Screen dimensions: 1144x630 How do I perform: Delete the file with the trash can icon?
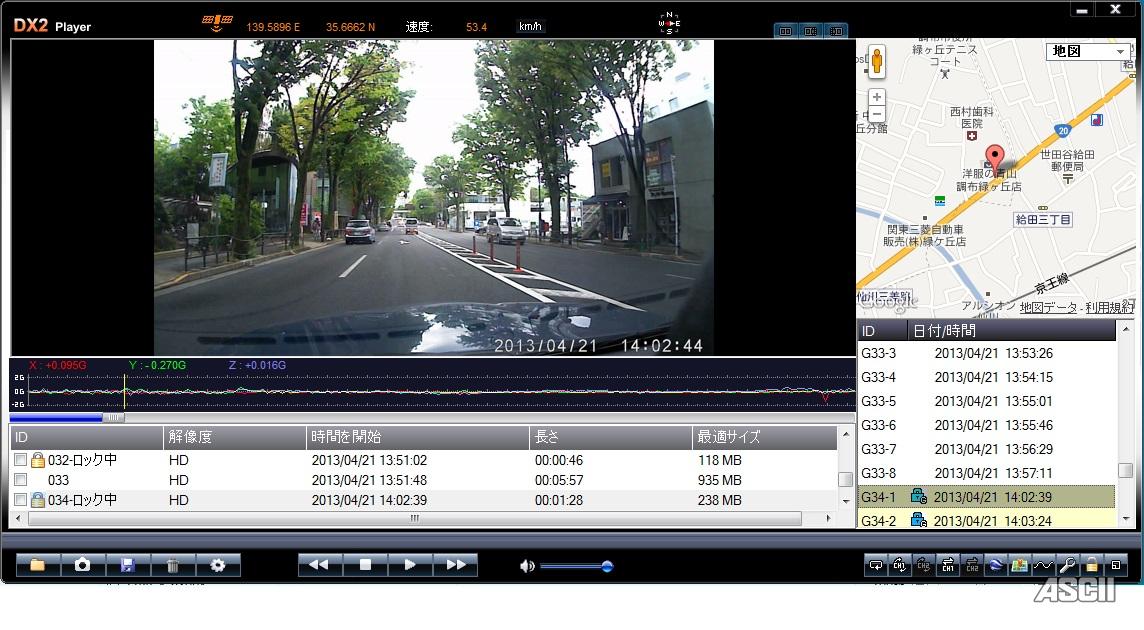(x=173, y=565)
